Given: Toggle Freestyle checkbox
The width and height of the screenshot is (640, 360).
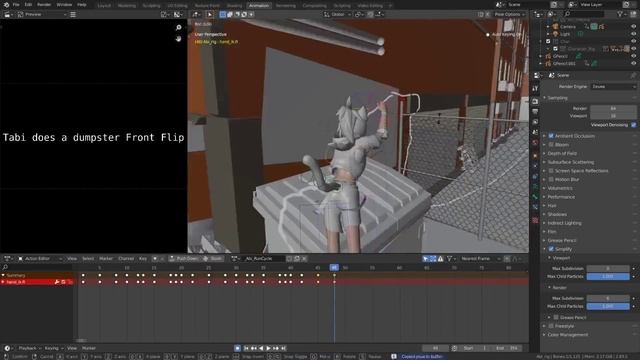Looking at the screenshot, I should pyautogui.click(x=551, y=326).
